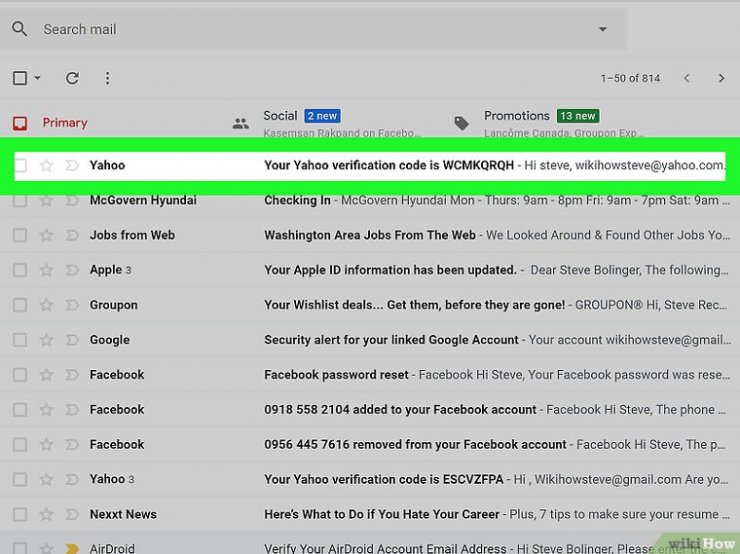Click the Social people icon
This screenshot has width=740, height=554.
(x=241, y=124)
